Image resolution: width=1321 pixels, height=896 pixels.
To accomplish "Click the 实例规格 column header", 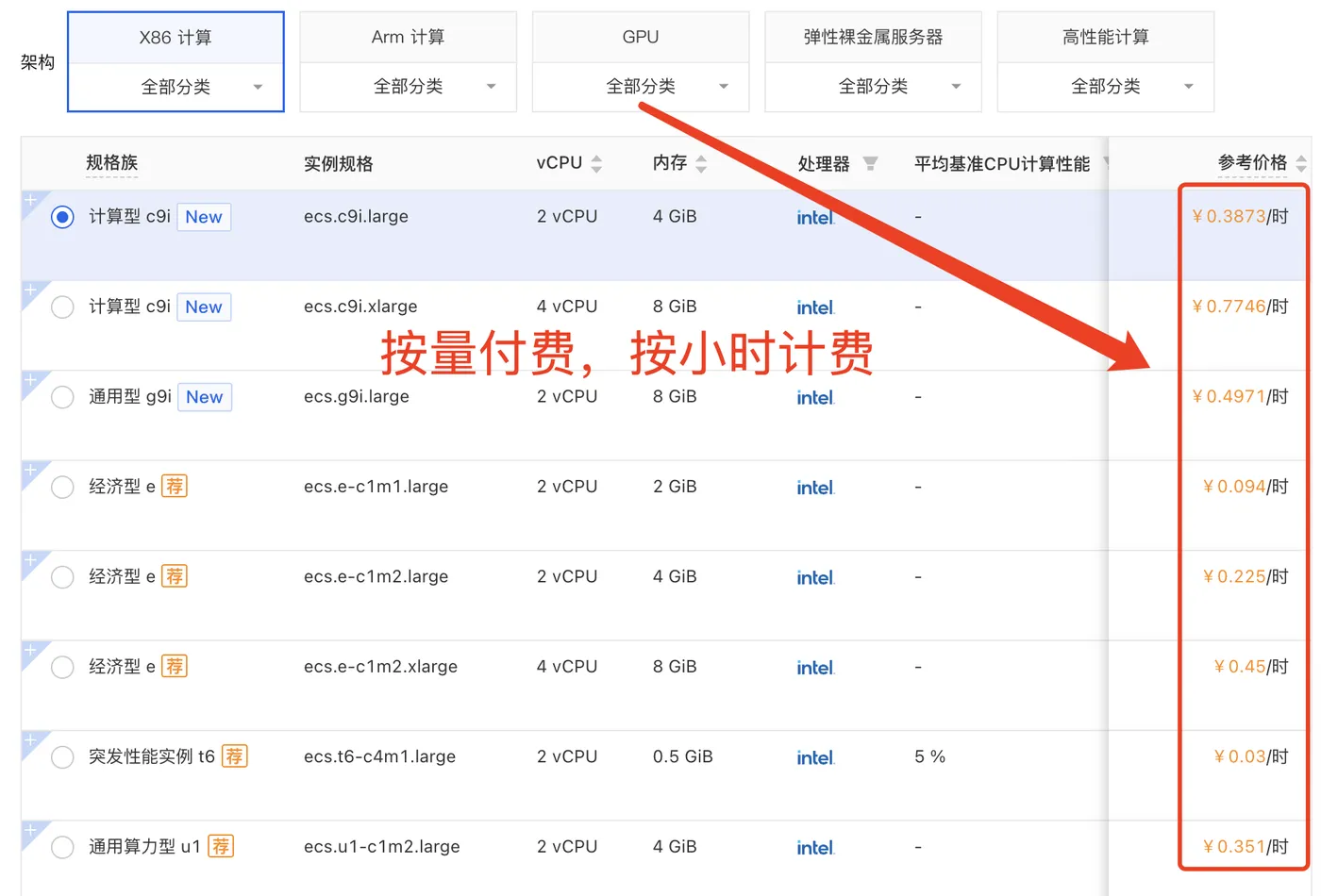I will coord(338,164).
